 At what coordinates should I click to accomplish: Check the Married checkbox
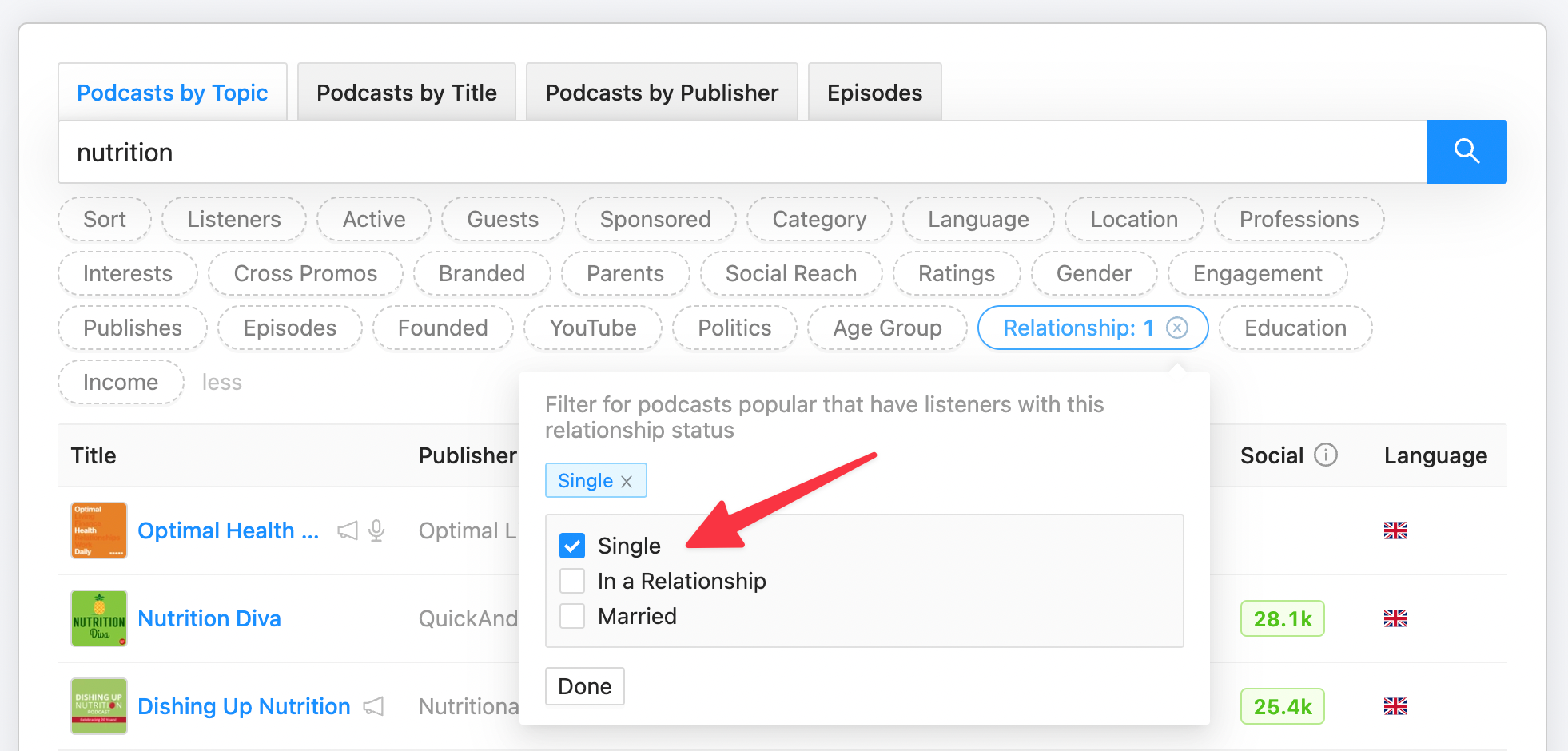pos(572,616)
